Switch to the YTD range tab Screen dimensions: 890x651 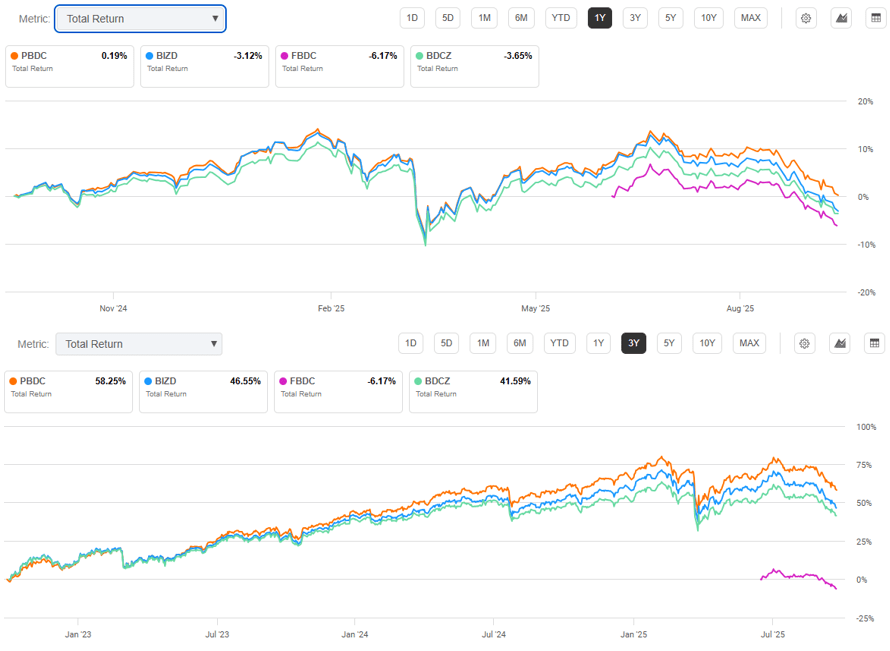coord(561,17)
